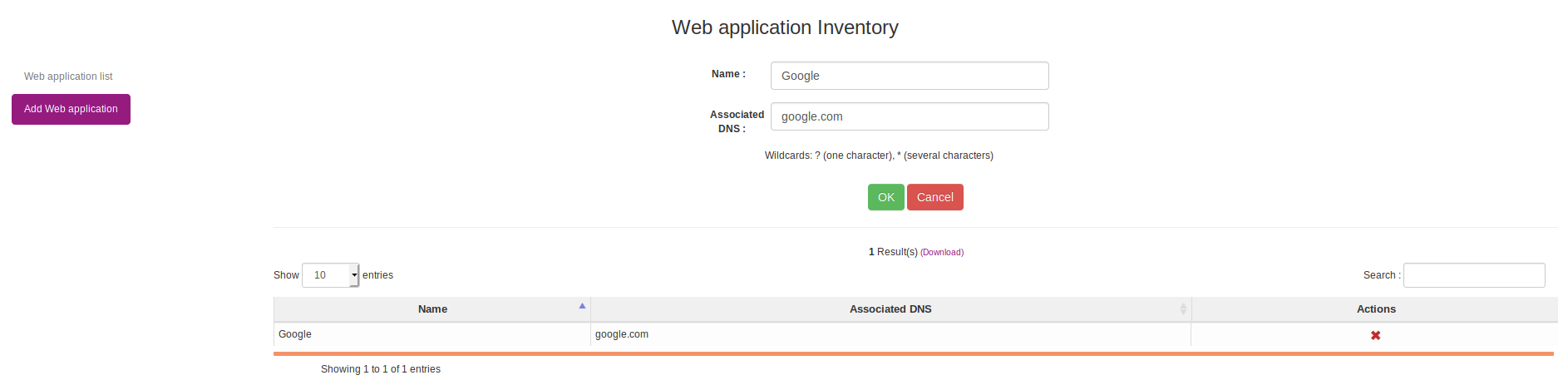Click the Actions column header
The height and width of the screenshot is (385, 1568).
coord(1375,309)
